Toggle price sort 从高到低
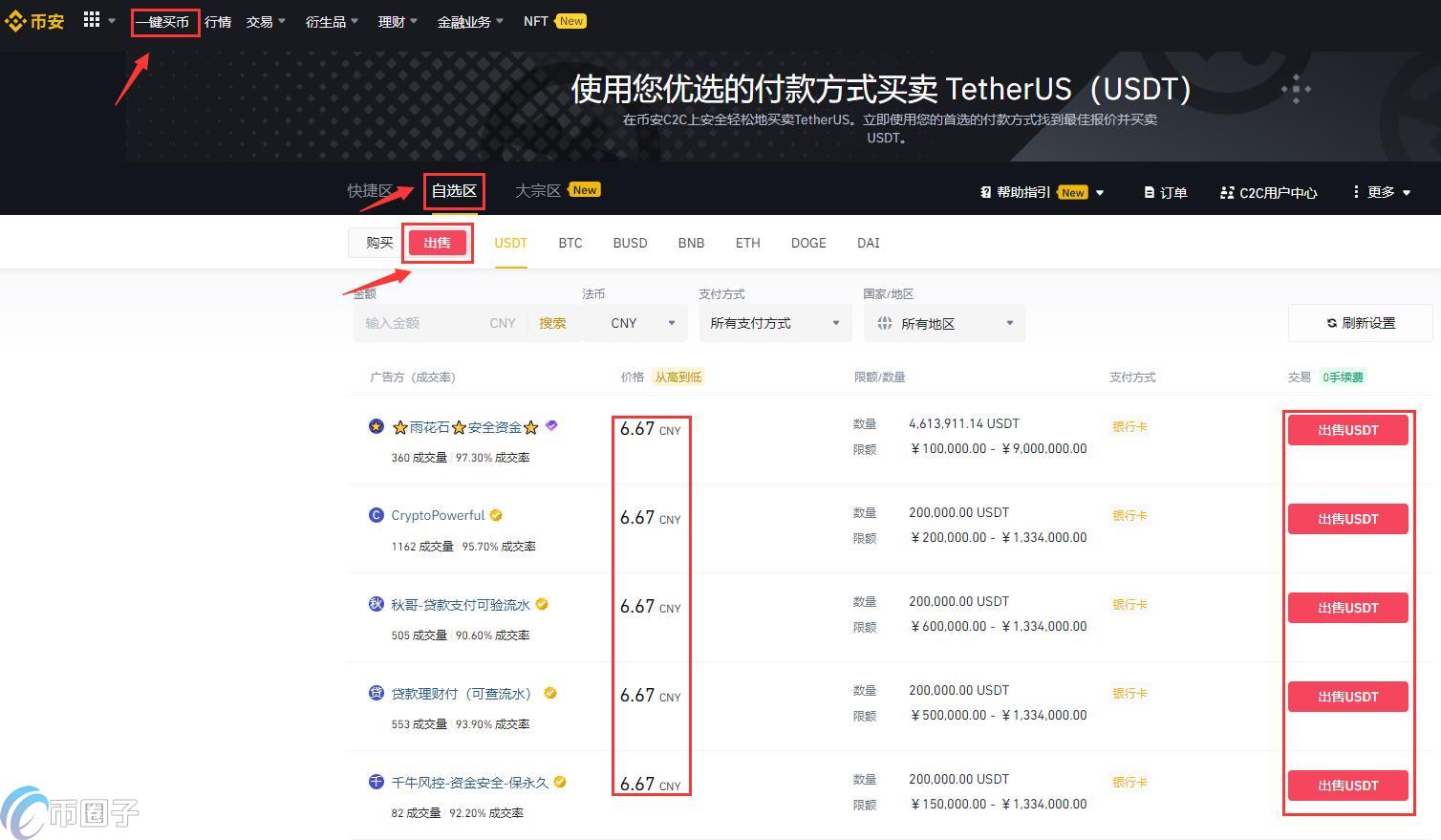 point(677,377)
